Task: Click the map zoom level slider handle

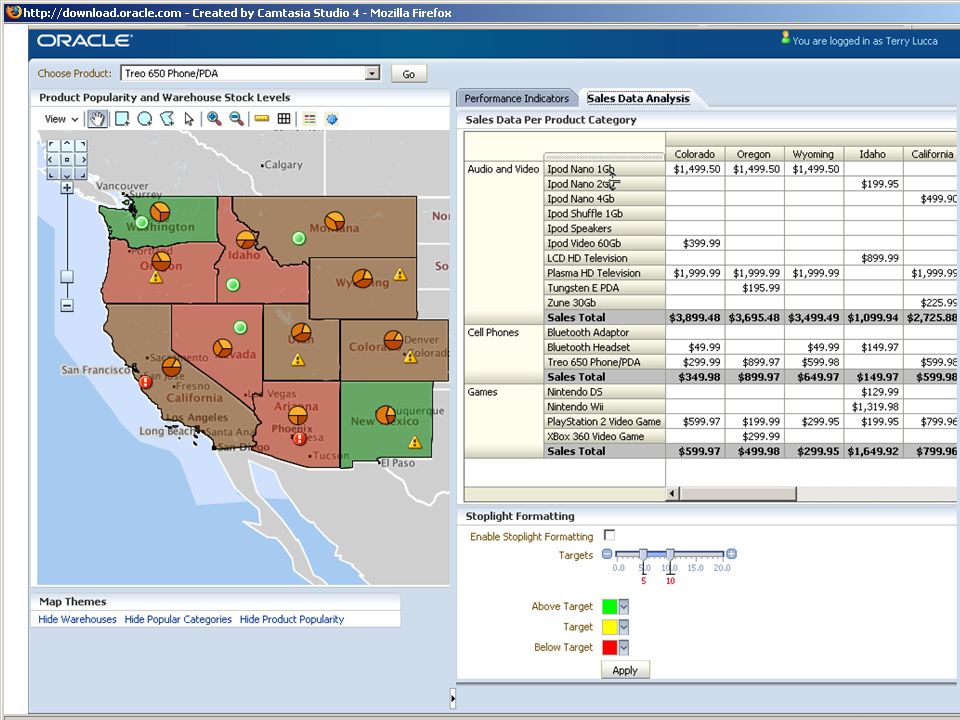Action: pyautogui.click(x=67, y=276)
